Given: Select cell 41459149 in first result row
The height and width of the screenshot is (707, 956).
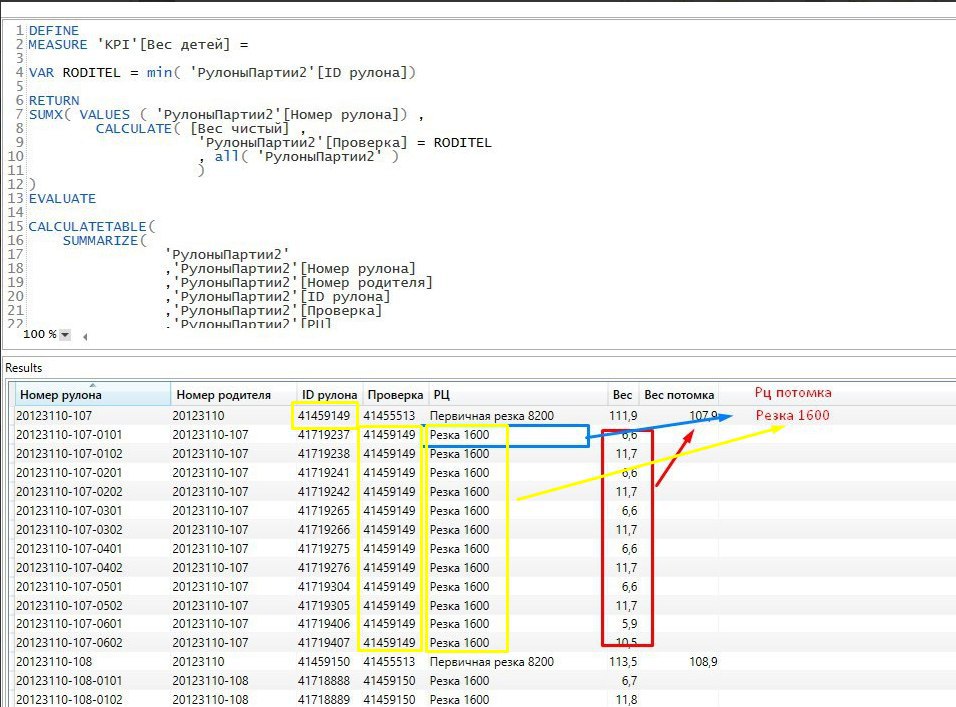Looking at the screenshot, I should tap(326, 415).
